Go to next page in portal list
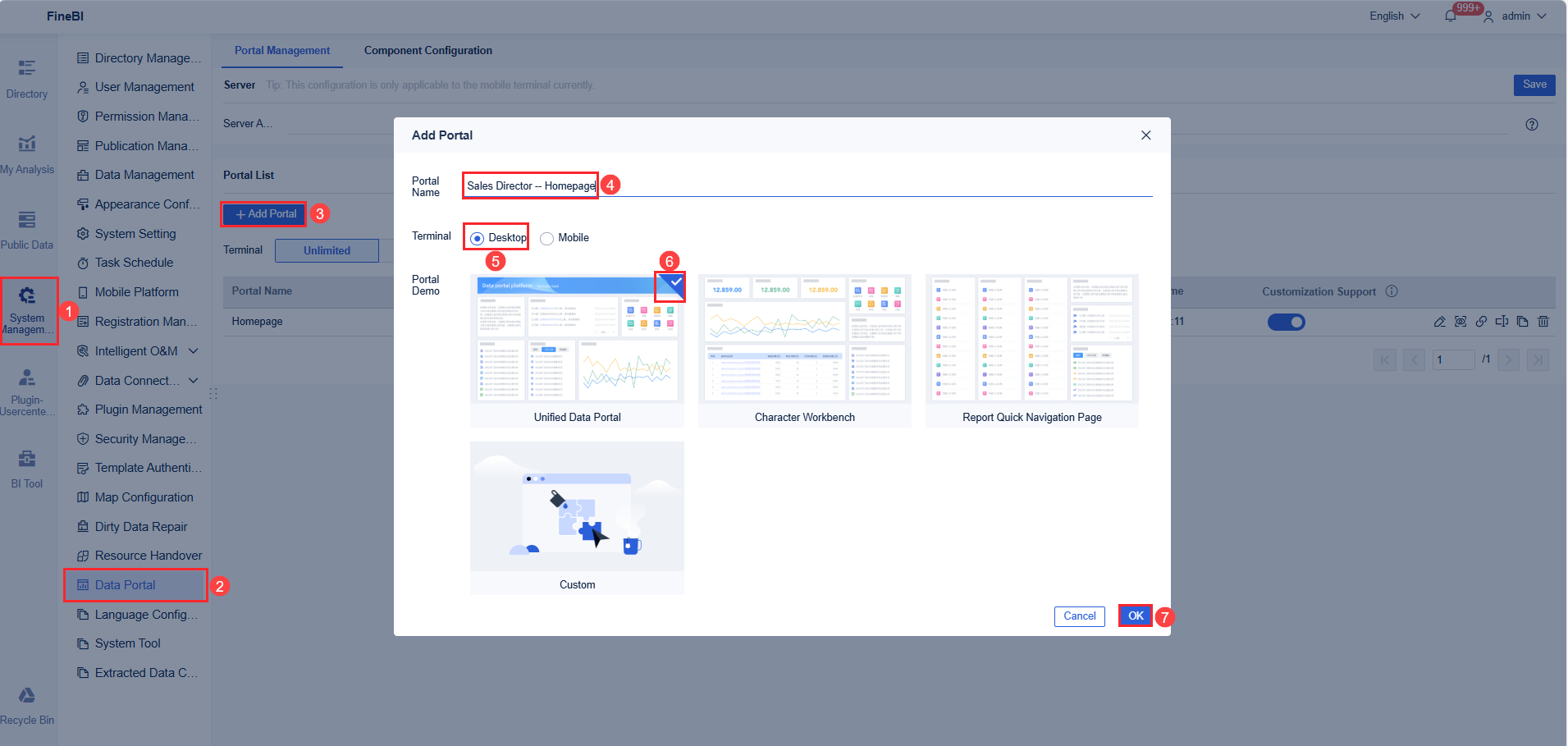1568x746 pixels. [x=1508, y=359]
